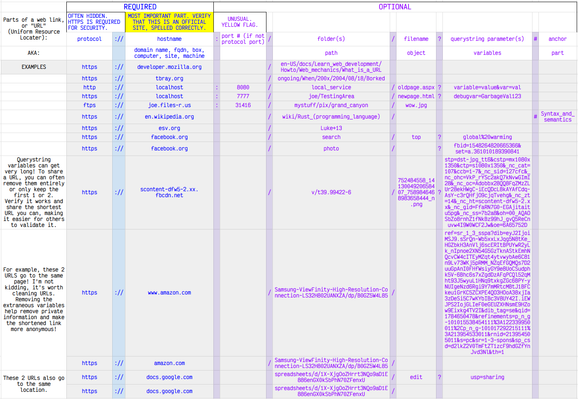Viewport: 578px width, 399px height.
Task: Select facebook.org hostname in the photo row
Action: point(169,148)
